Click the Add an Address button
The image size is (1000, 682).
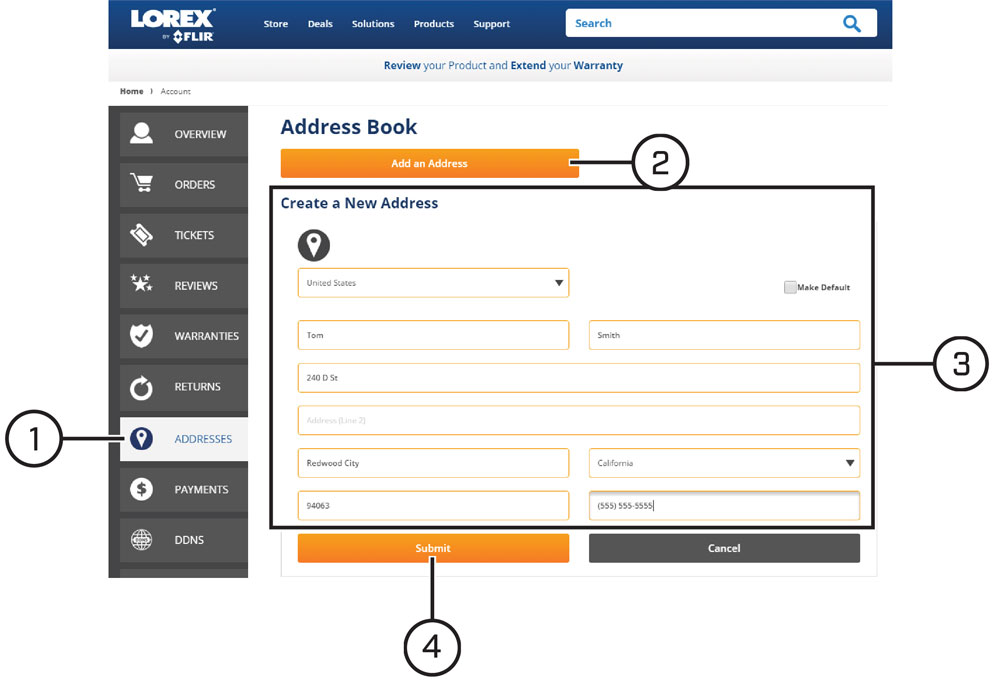[x=429, y=163]
